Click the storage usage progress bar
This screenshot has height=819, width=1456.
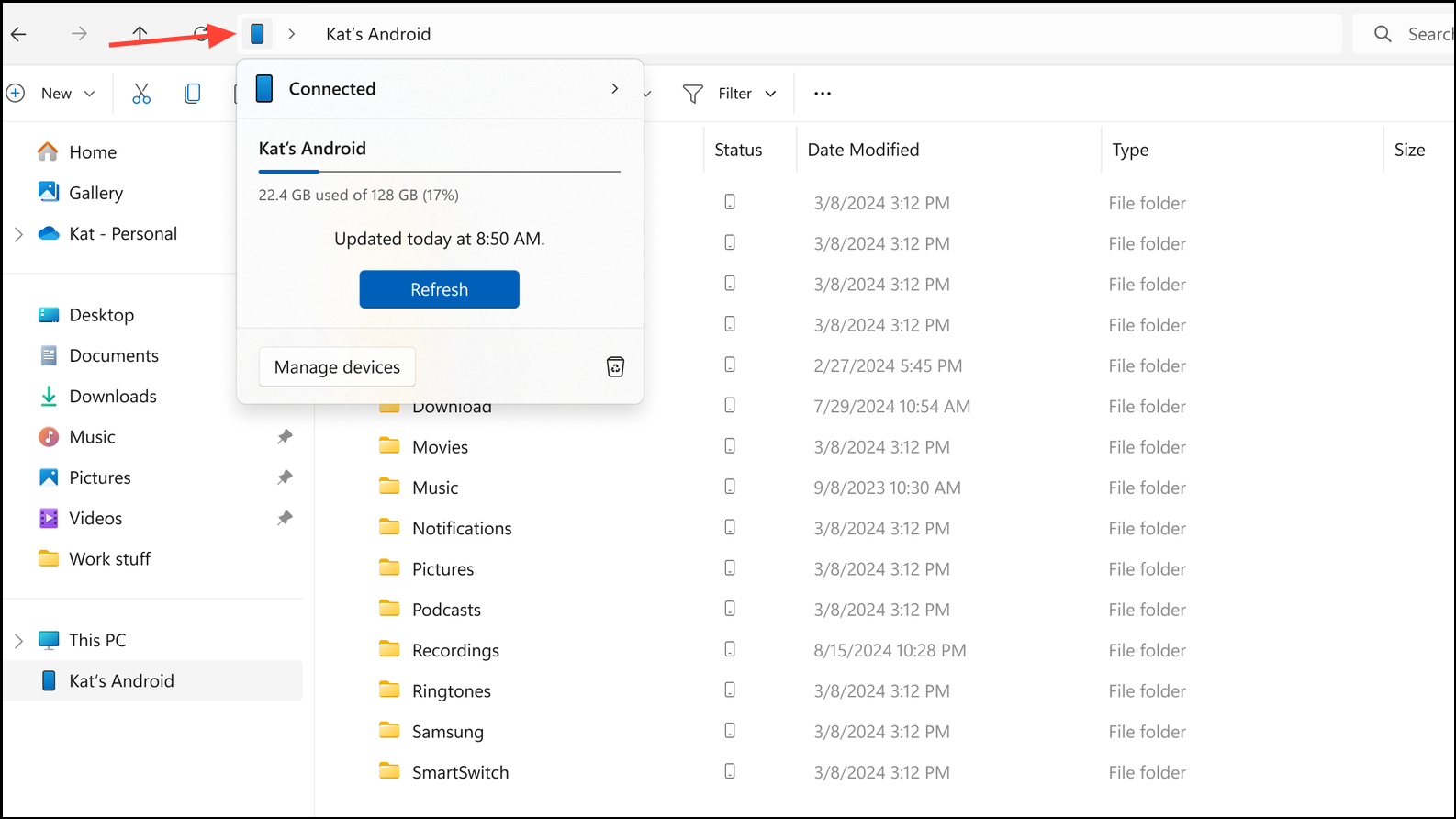pyautogui.click(x=439, y=172)
